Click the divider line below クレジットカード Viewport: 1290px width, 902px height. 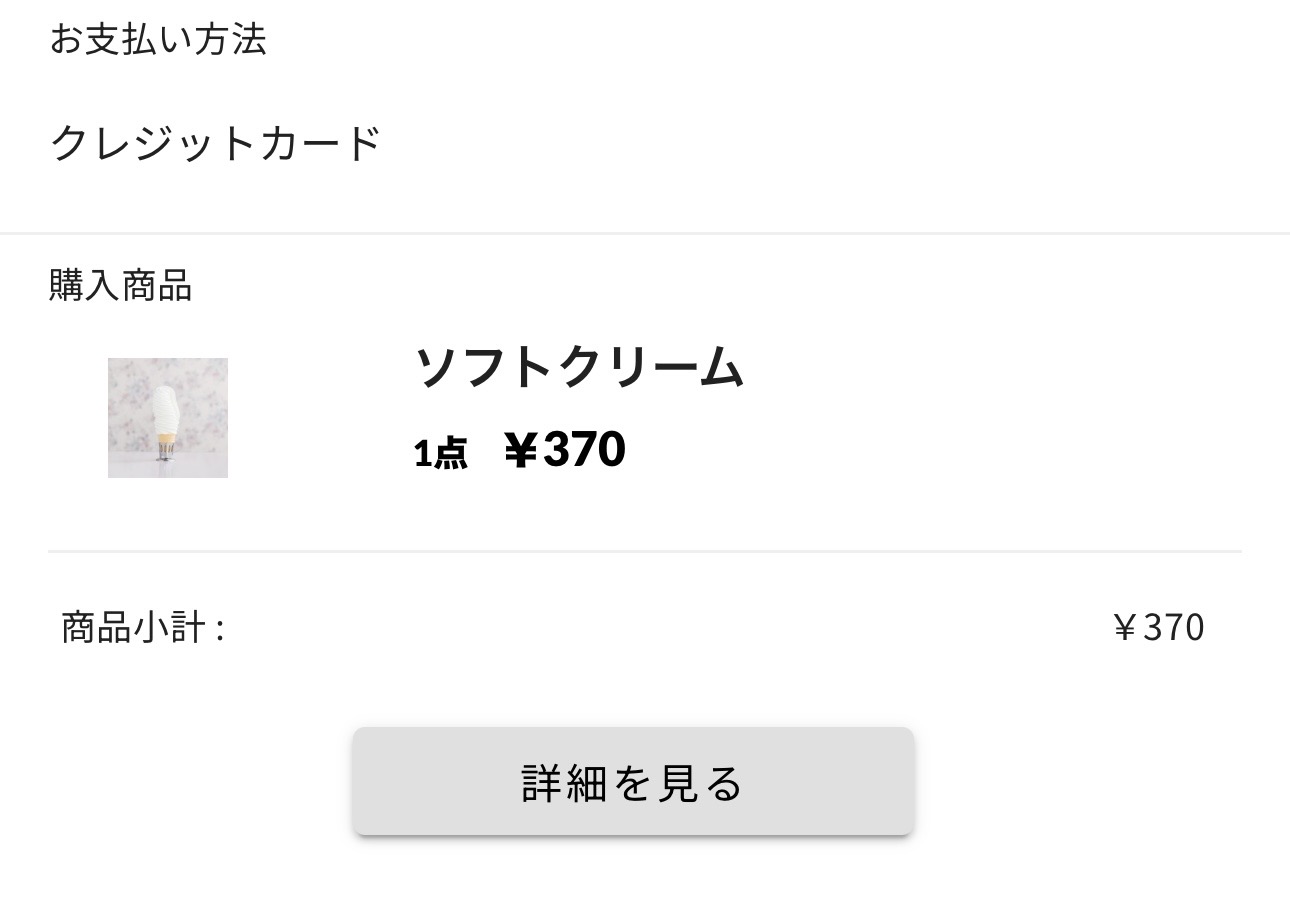point(645,233)
